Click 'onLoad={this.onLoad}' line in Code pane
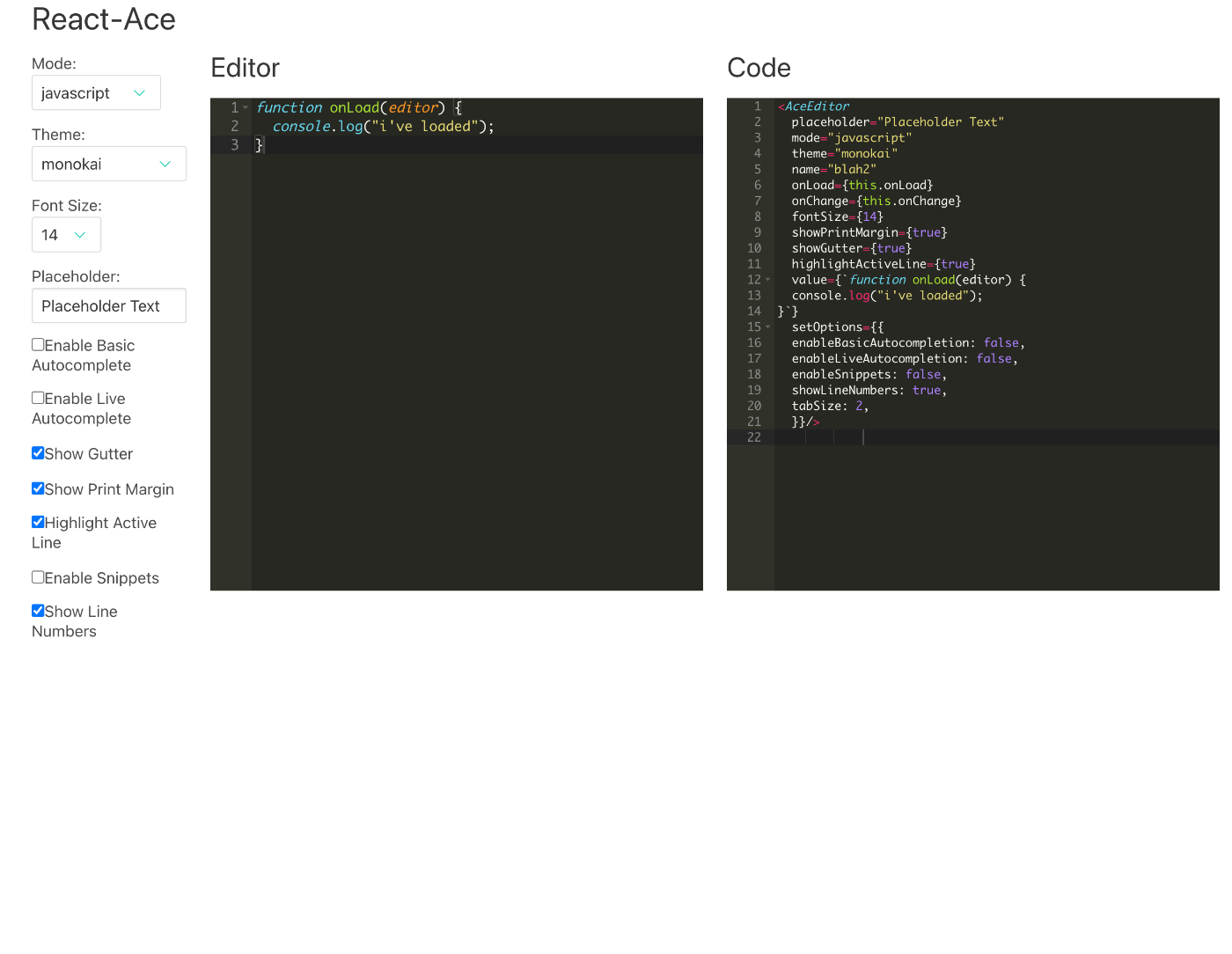Screen dimensions: 1232x954 tap(862, 186)
